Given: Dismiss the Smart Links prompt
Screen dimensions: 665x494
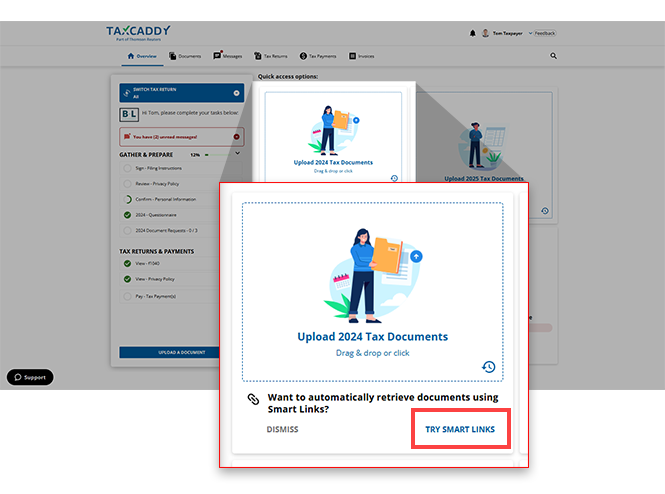Looking at the screenshot, I should (x=282, y=430).
